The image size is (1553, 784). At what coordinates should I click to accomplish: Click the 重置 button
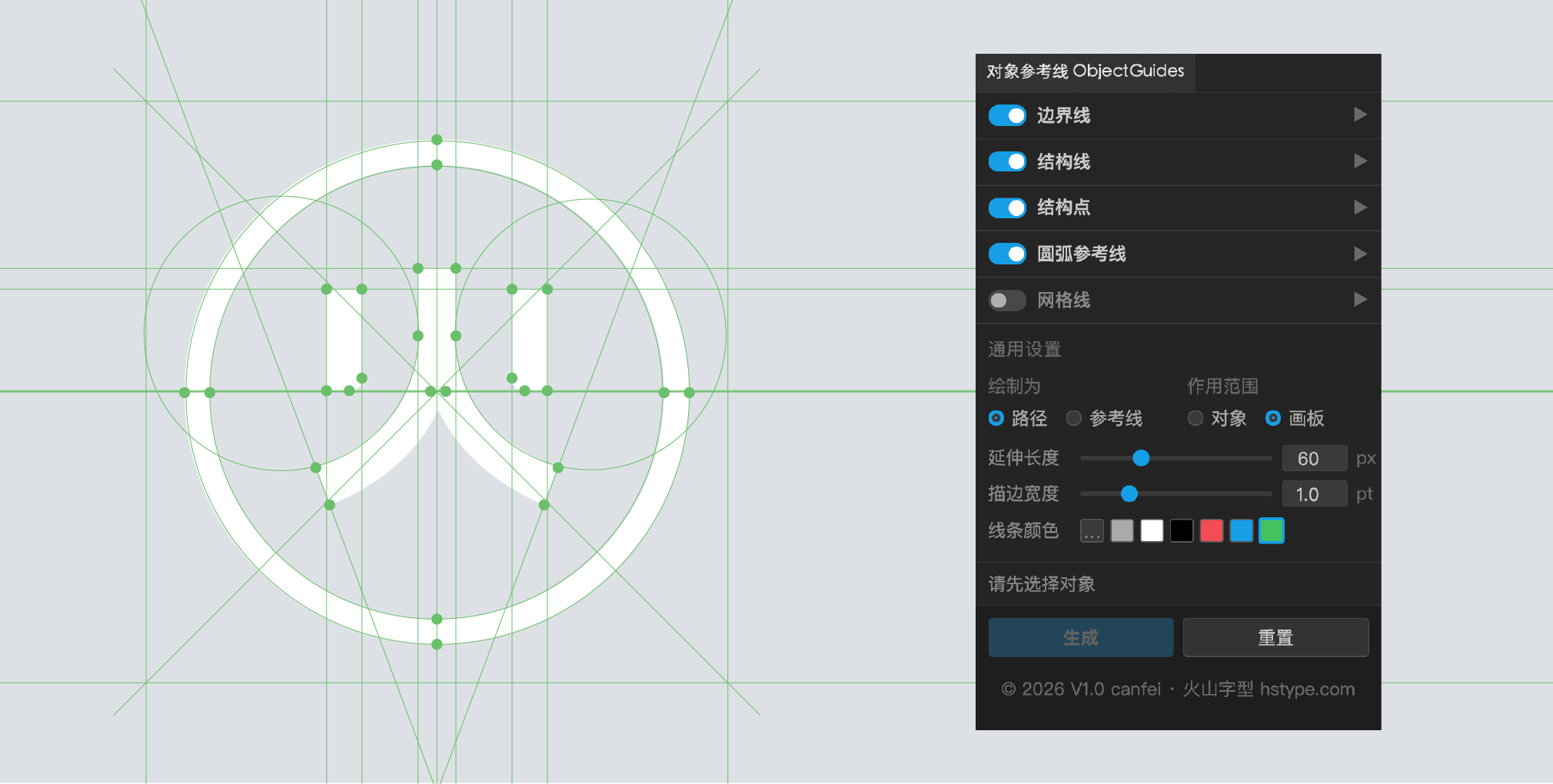1275,637
